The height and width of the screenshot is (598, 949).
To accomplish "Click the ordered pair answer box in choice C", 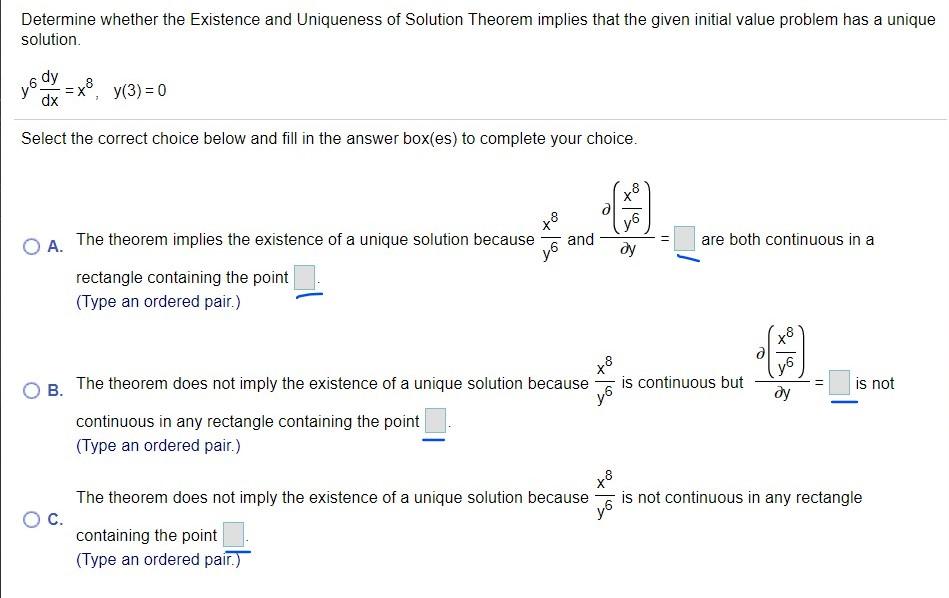I will pyautogui.click(x=235, y=535).
